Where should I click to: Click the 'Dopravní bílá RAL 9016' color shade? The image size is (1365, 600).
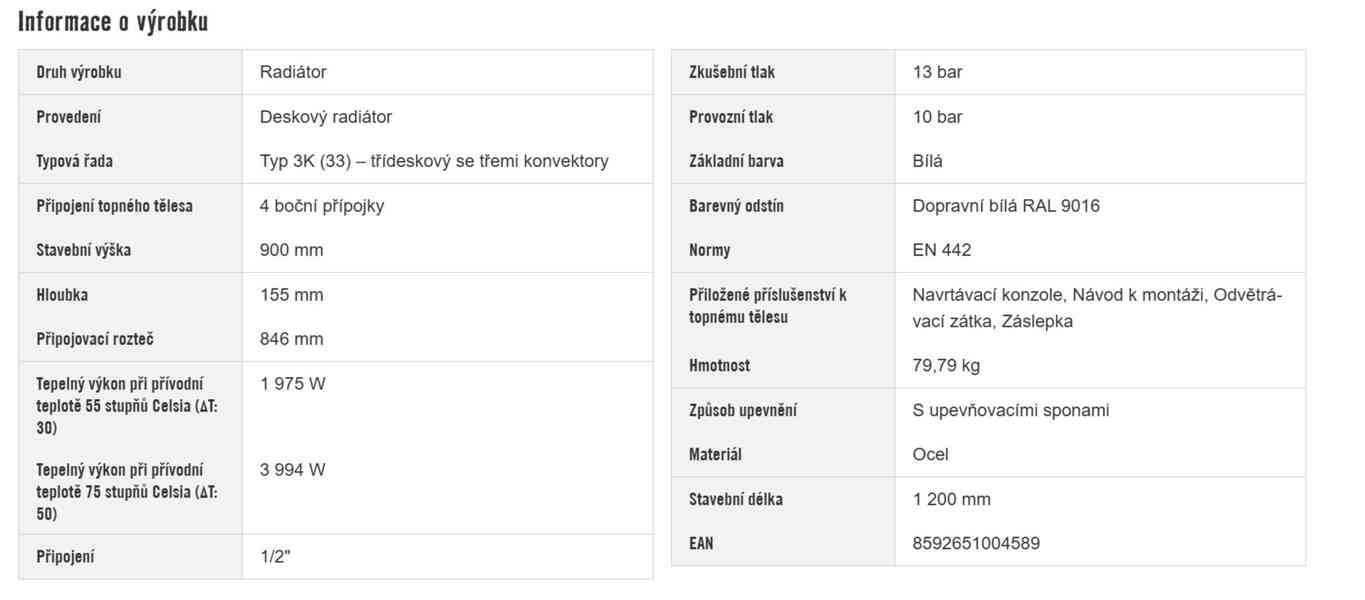point(1005,206)
